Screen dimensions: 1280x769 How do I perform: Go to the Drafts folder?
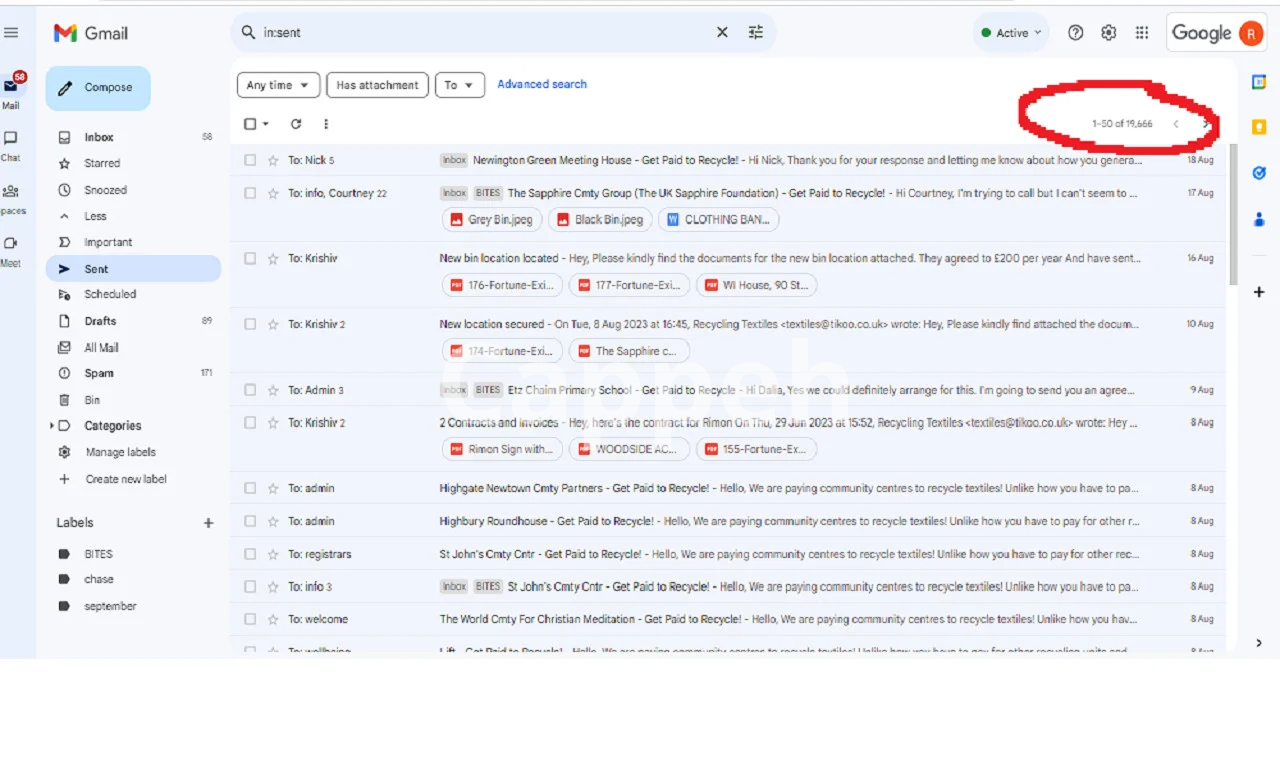(100, 321)
